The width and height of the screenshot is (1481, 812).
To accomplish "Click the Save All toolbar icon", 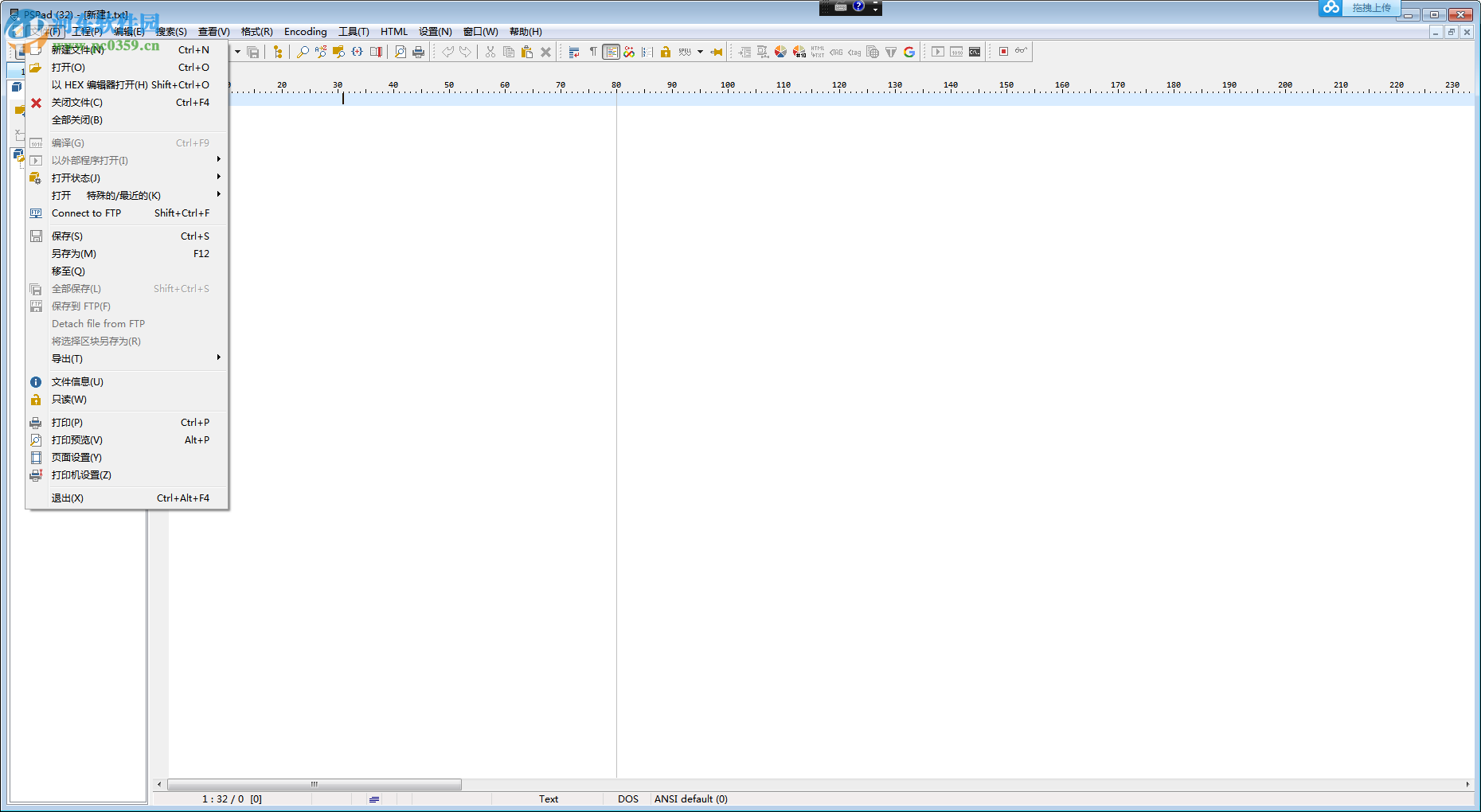I will 253,53.
